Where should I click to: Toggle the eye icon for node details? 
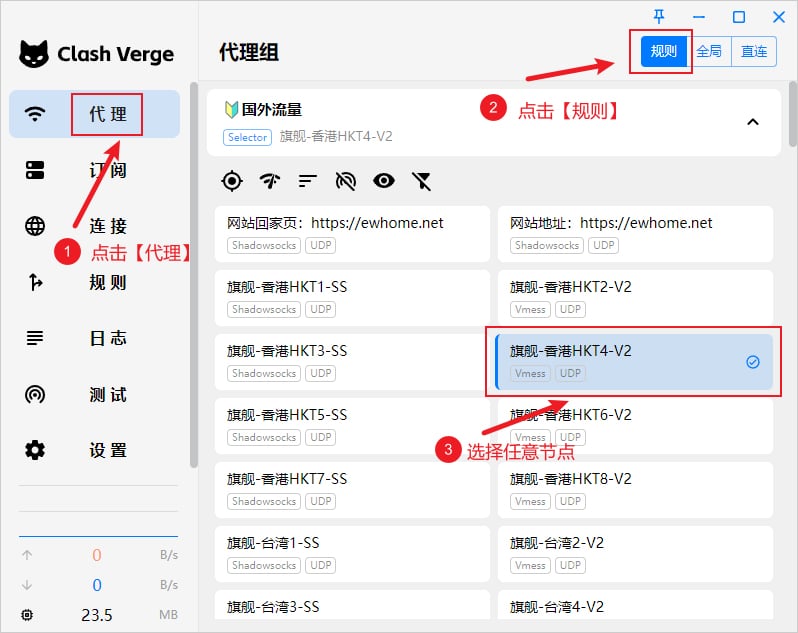[384, 181]
